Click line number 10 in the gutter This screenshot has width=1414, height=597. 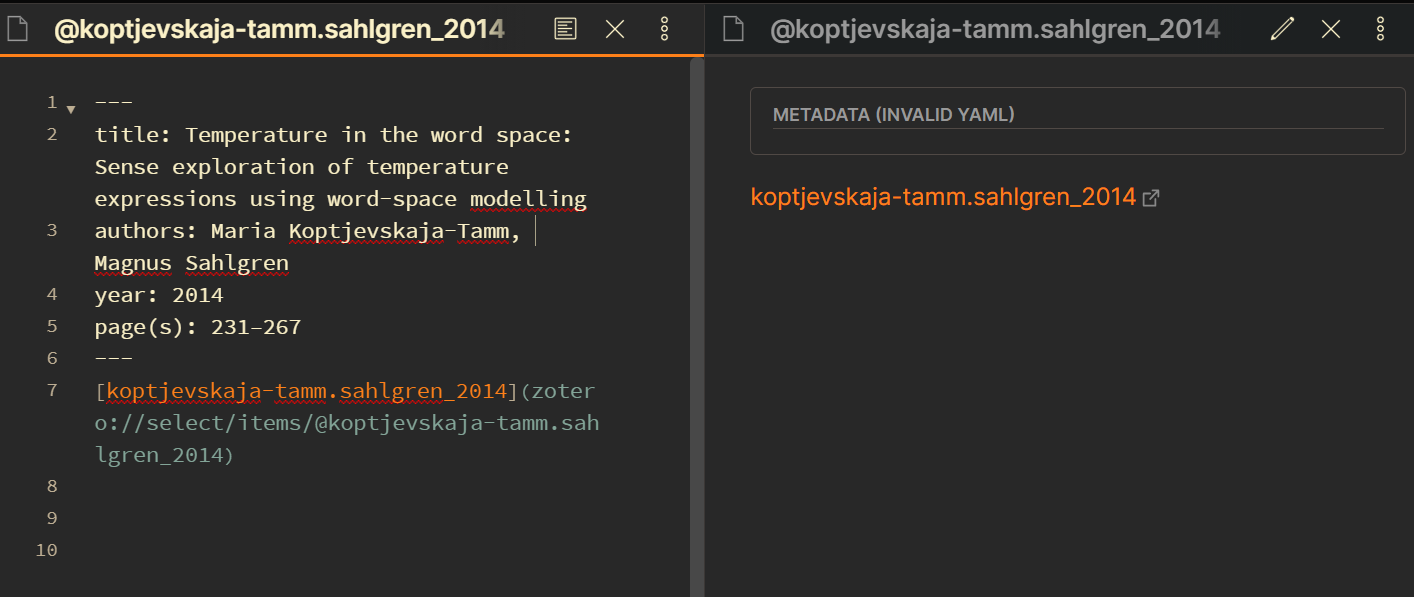(x=46, y=550)
